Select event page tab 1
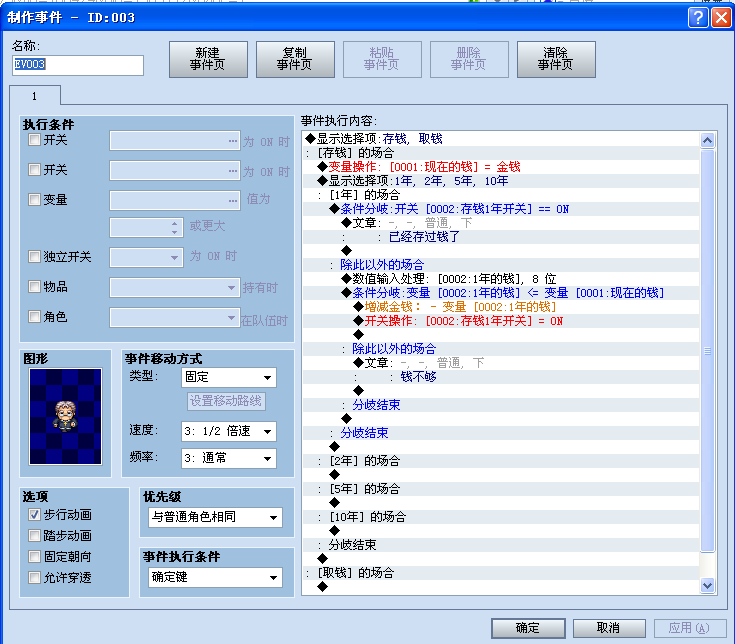 pos(35,96)
